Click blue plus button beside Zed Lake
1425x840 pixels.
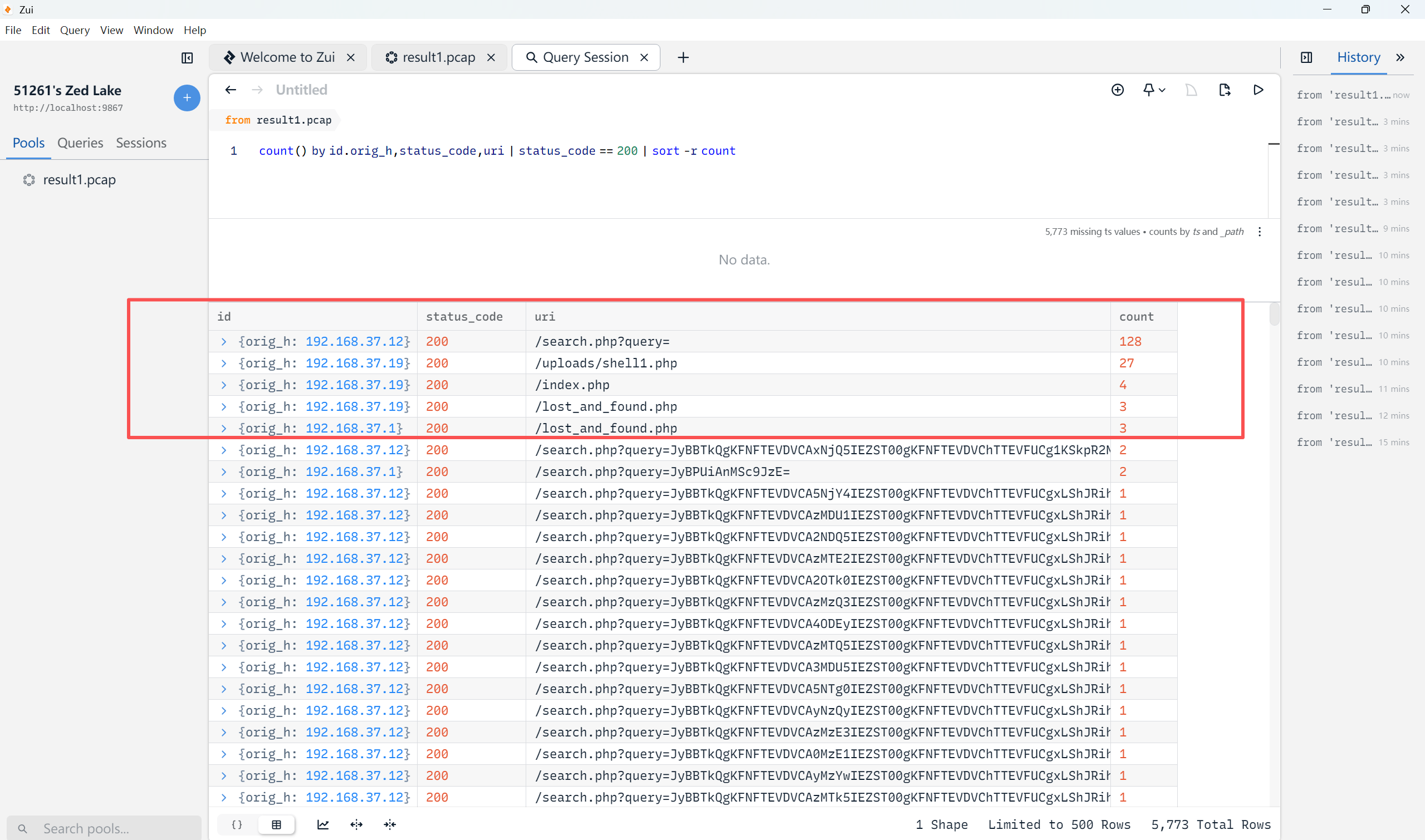[187, 98]
